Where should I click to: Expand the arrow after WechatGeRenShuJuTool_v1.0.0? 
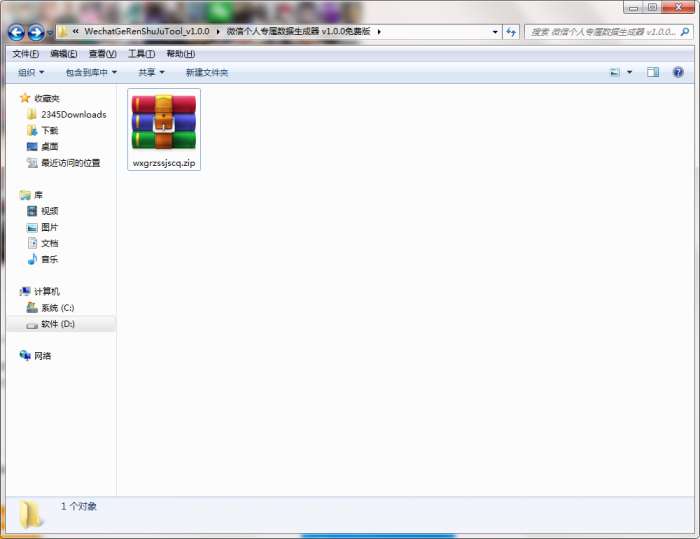pos(218,31)
